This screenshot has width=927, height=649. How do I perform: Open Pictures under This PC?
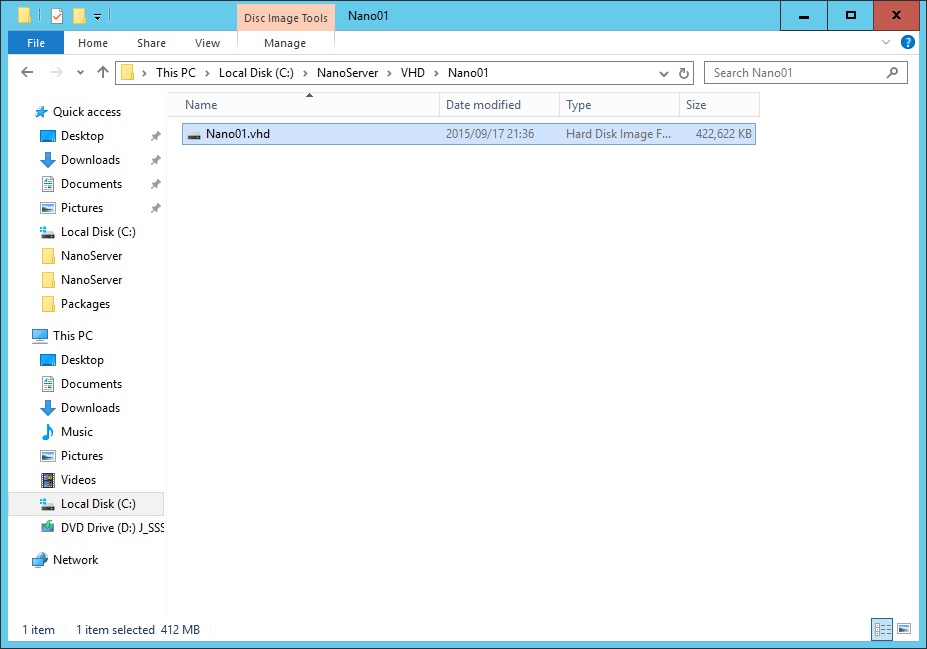point(82,456)
